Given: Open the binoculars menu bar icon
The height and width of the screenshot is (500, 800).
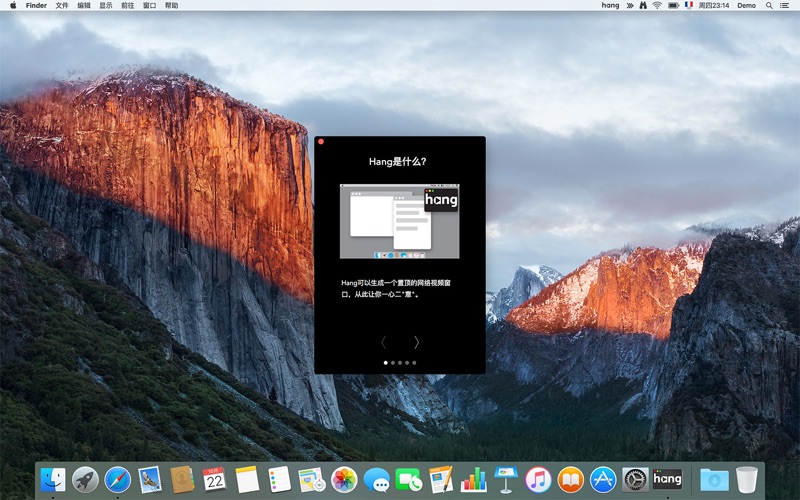Looking at the screenshot, I should tap(642, 6).
